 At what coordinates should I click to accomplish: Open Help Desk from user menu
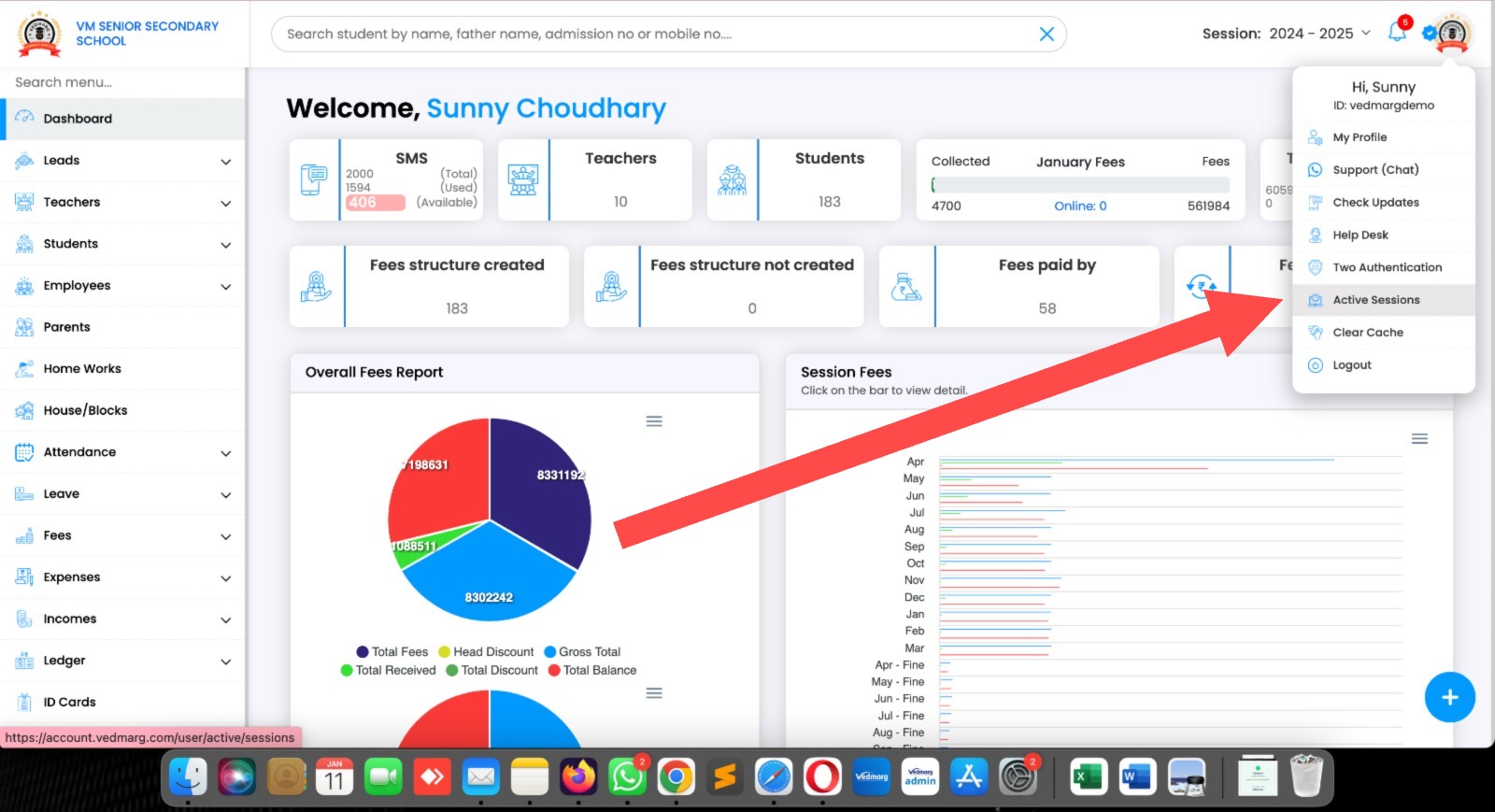[1384, 235]
